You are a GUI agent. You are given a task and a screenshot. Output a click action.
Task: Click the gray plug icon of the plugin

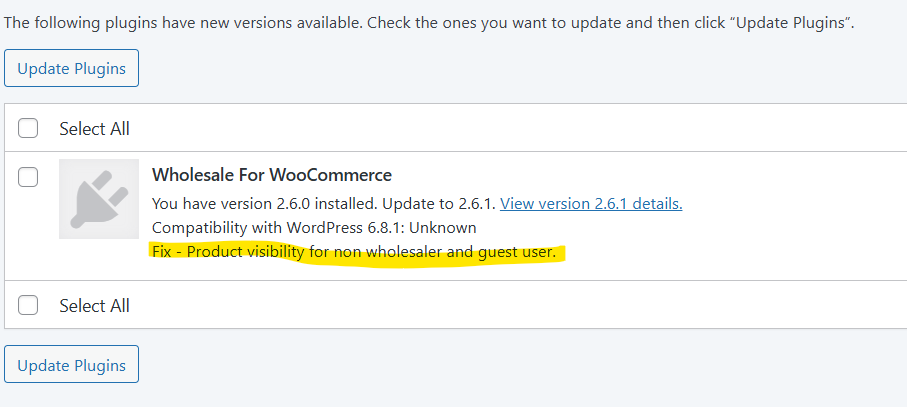(99, 199)
